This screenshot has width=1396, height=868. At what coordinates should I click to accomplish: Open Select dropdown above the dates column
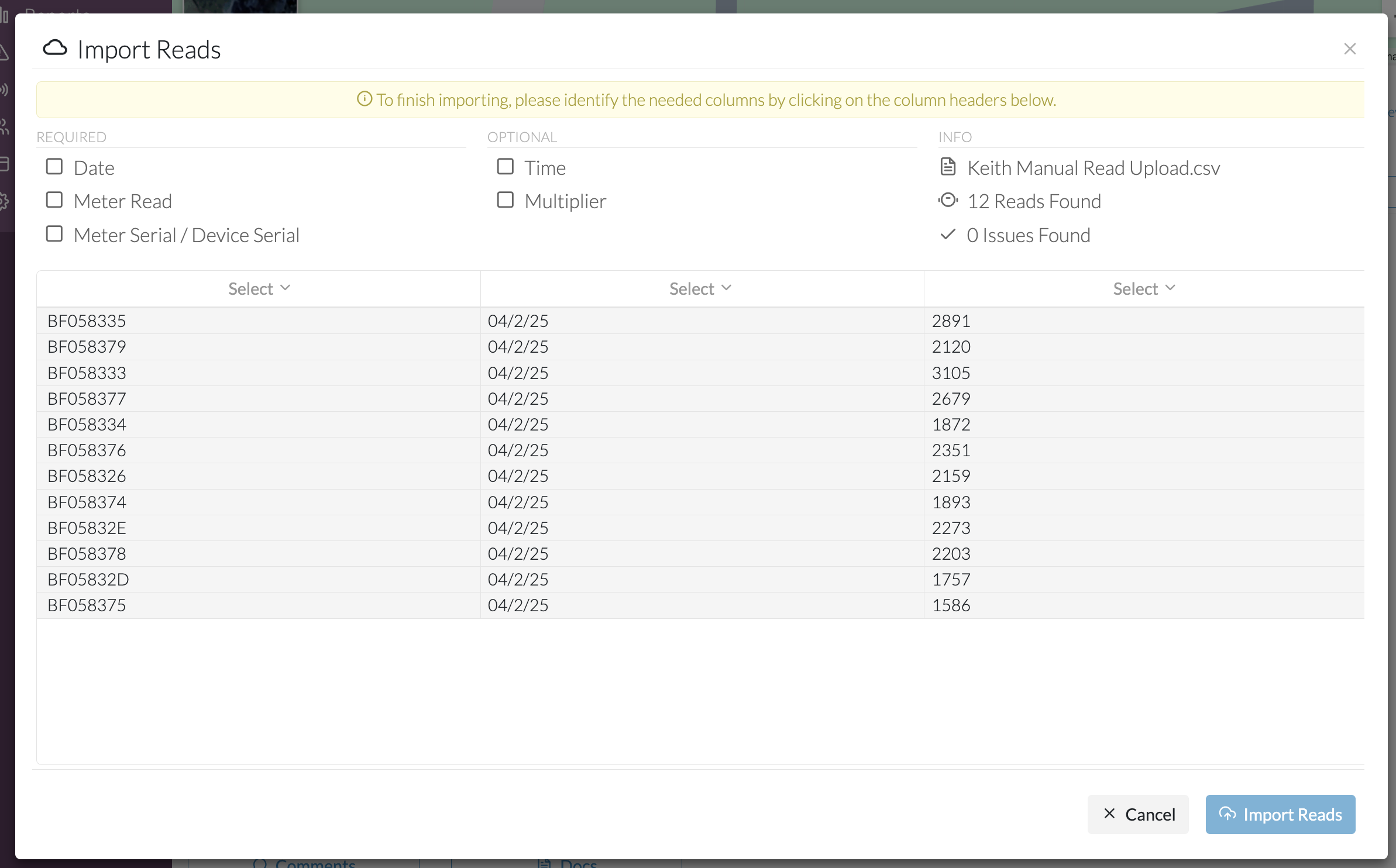700,288
